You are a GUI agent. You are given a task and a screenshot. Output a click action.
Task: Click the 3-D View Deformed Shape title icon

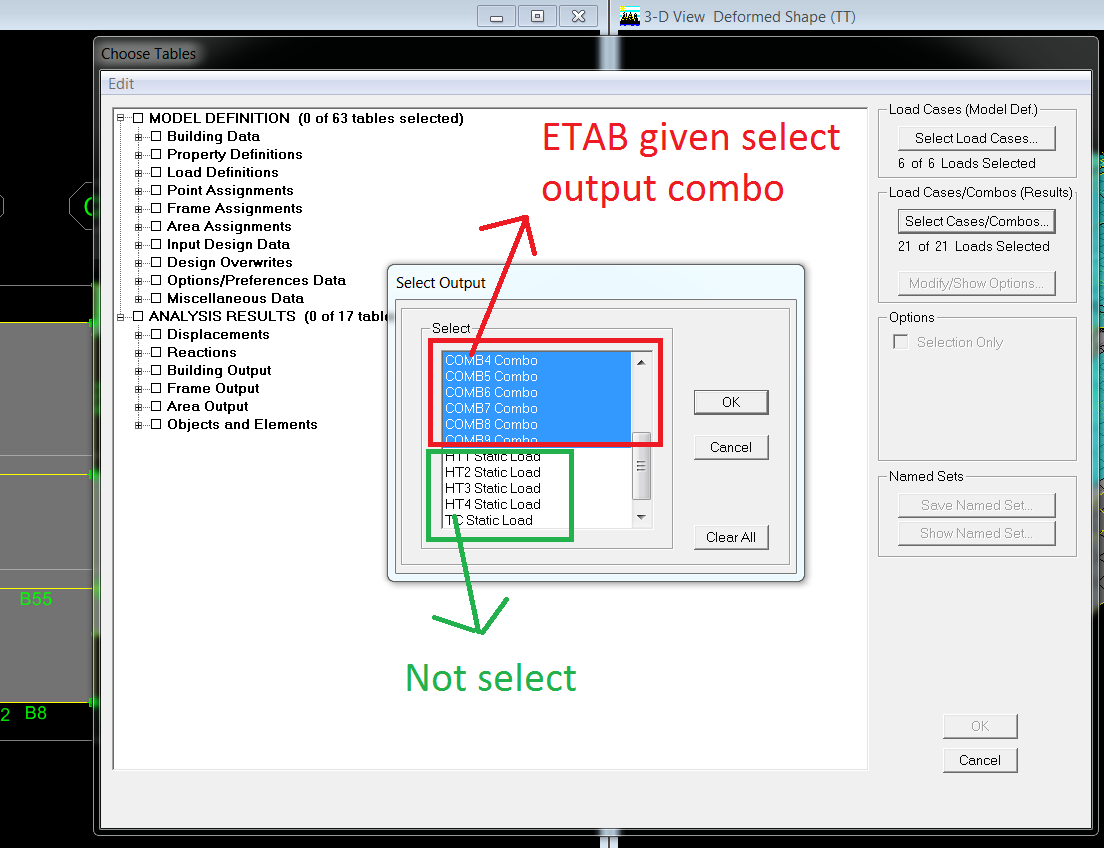(629, 16)
